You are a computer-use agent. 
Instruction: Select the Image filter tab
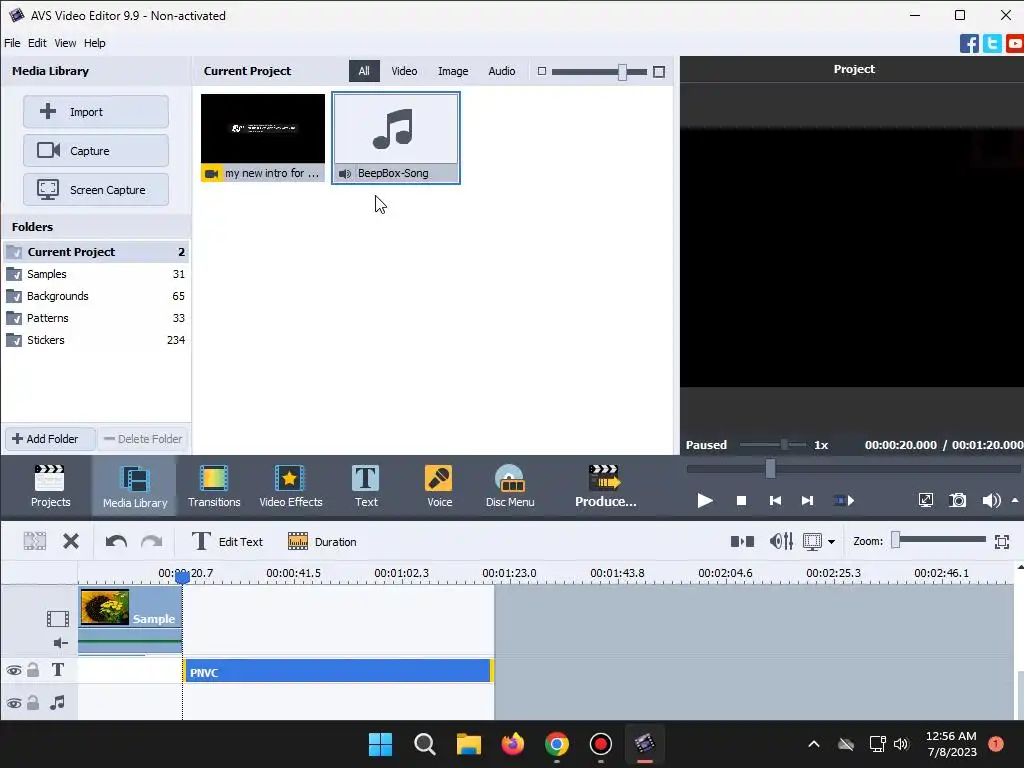[x=453, y=71]
